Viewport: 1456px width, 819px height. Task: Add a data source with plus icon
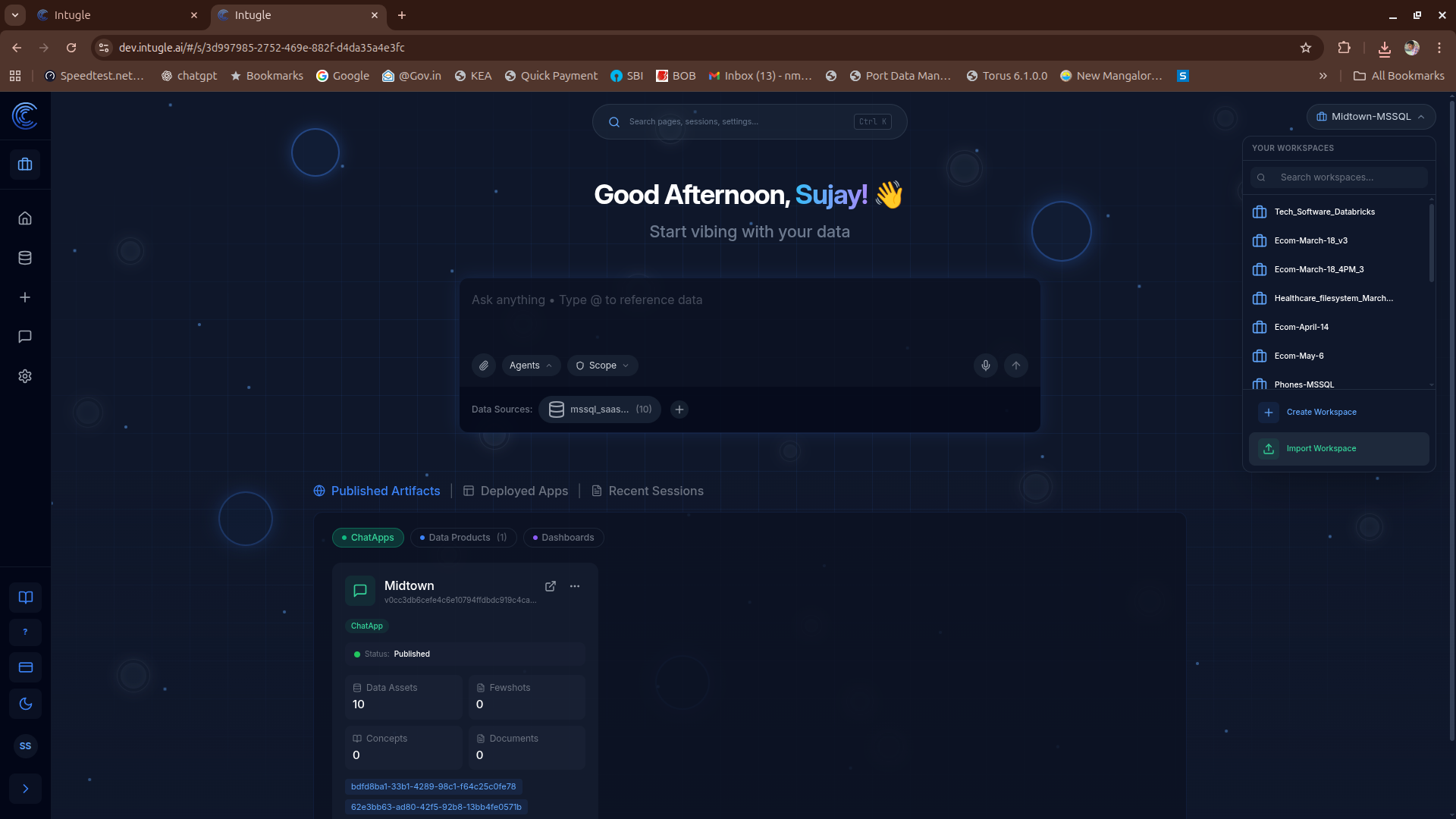[x=679, y=409]
